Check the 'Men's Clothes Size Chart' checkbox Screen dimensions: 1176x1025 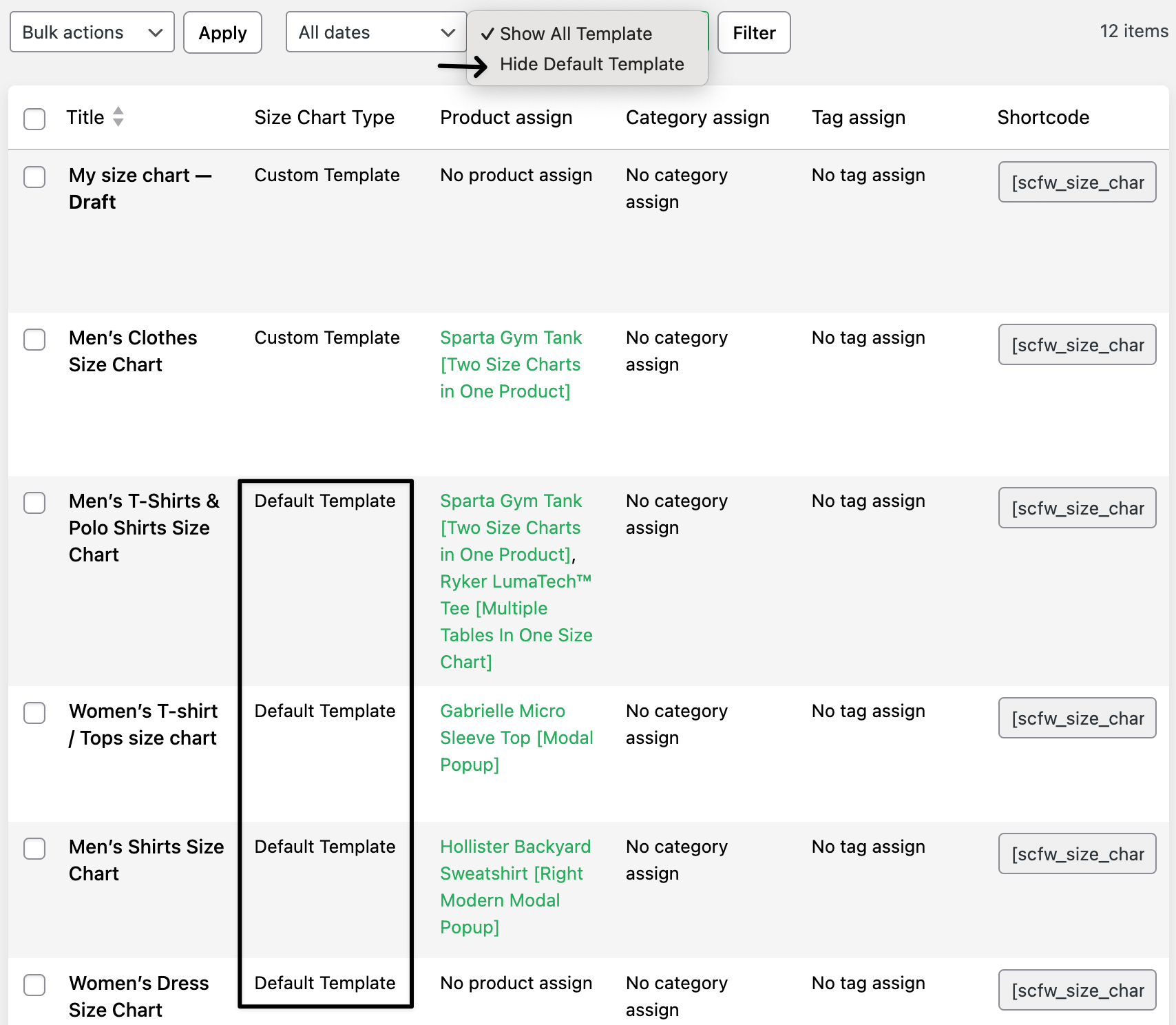[34, 340]
